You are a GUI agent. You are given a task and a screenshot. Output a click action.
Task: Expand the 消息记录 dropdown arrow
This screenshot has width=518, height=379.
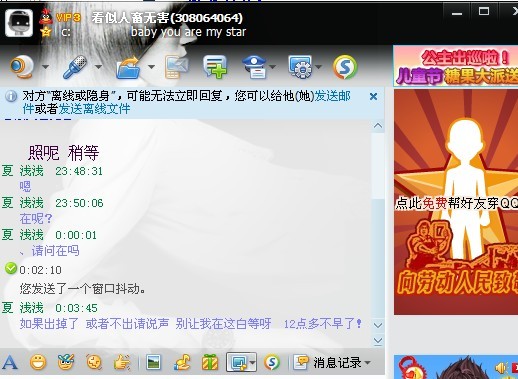367,363
